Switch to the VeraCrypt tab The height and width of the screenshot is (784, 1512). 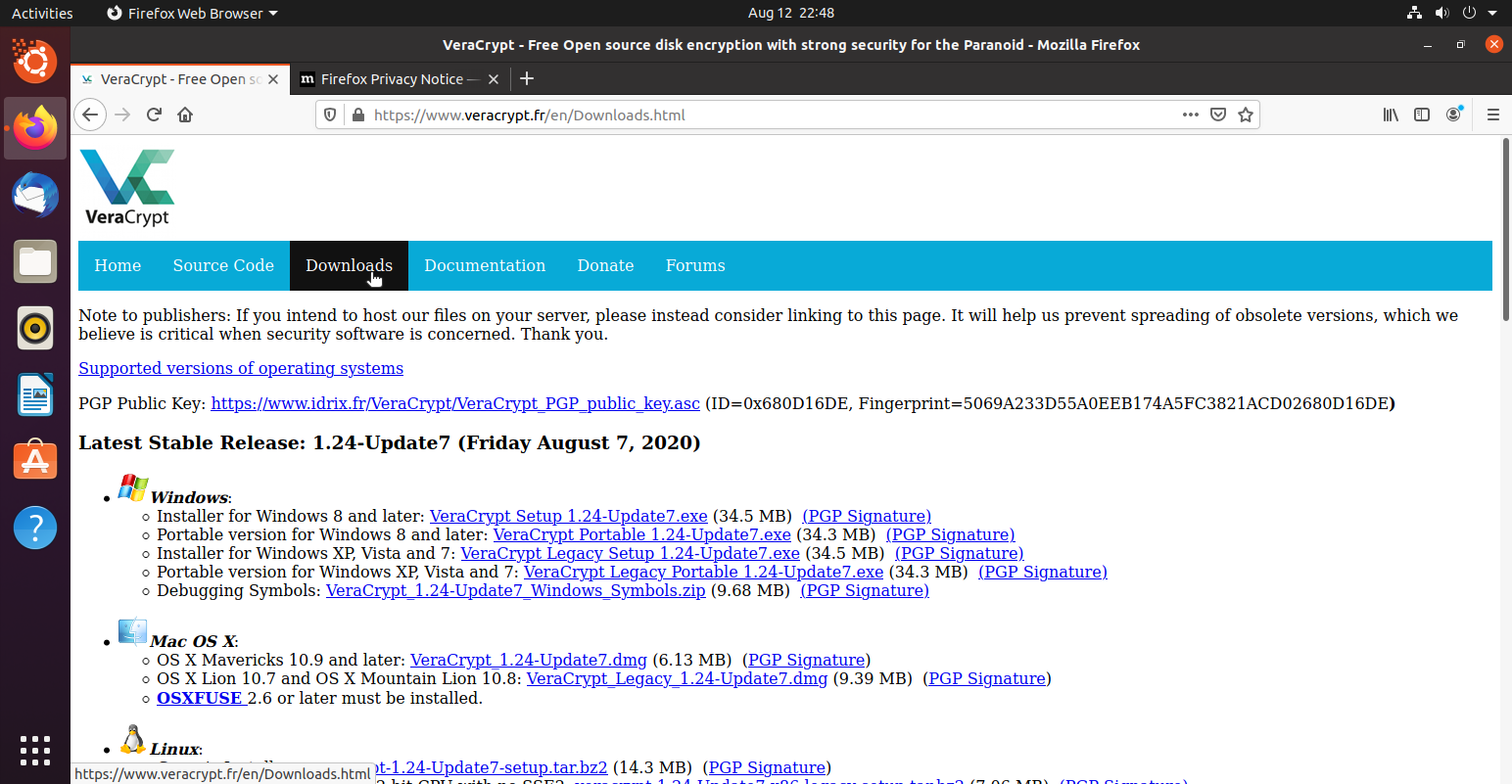pos(180,79)
